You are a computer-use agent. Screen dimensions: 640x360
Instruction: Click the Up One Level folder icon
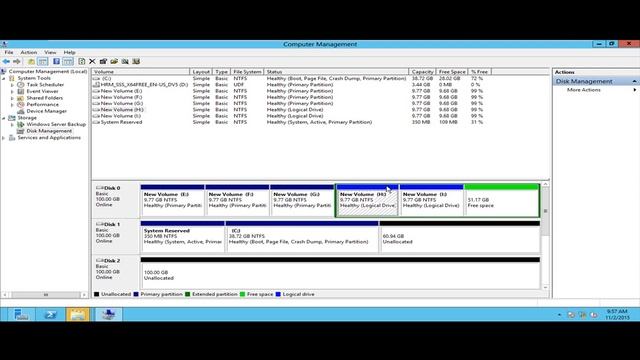tap(31, 62)
